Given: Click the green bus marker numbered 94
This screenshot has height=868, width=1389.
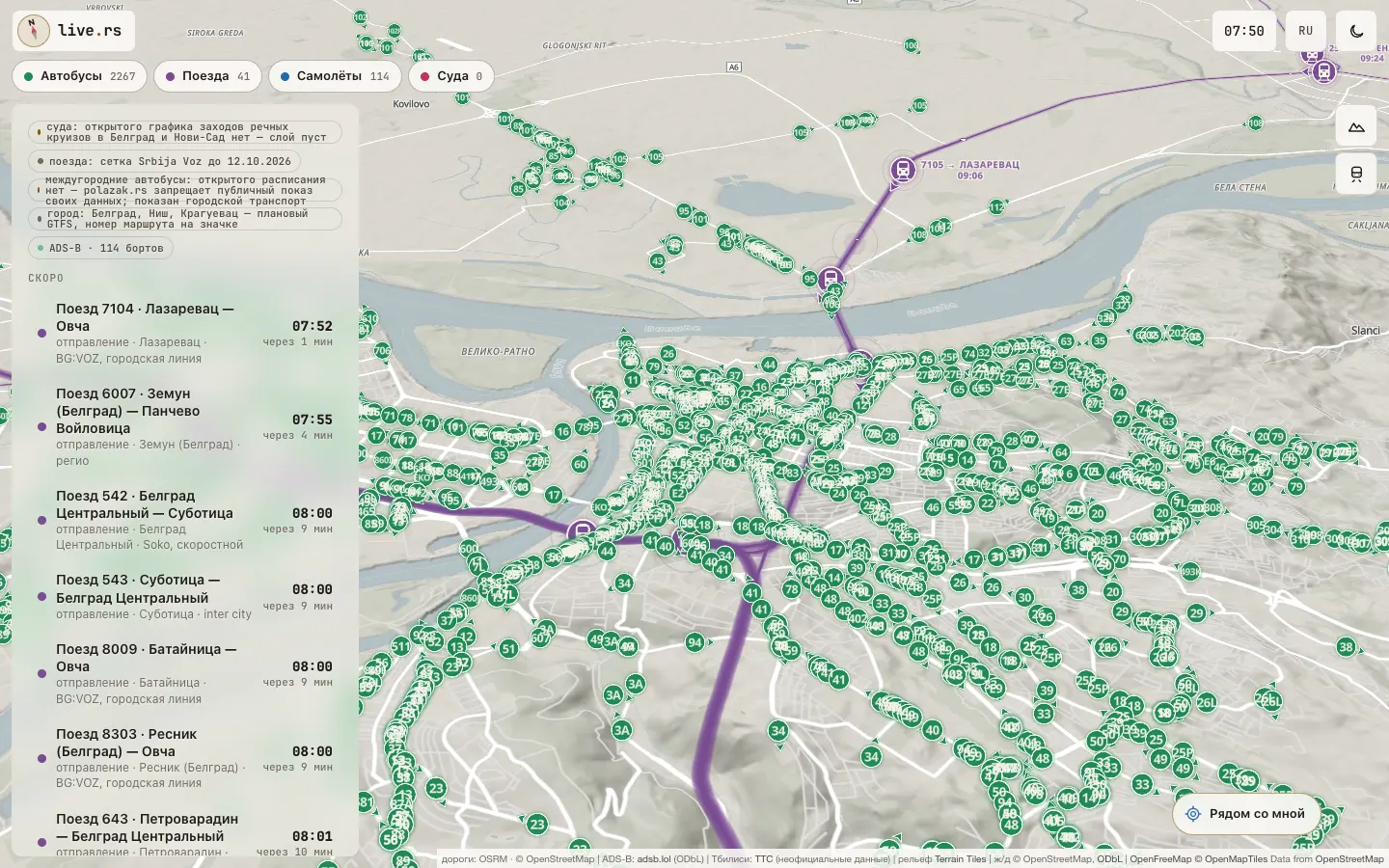Looking at the screenshot, I should [x=695, y=642].
